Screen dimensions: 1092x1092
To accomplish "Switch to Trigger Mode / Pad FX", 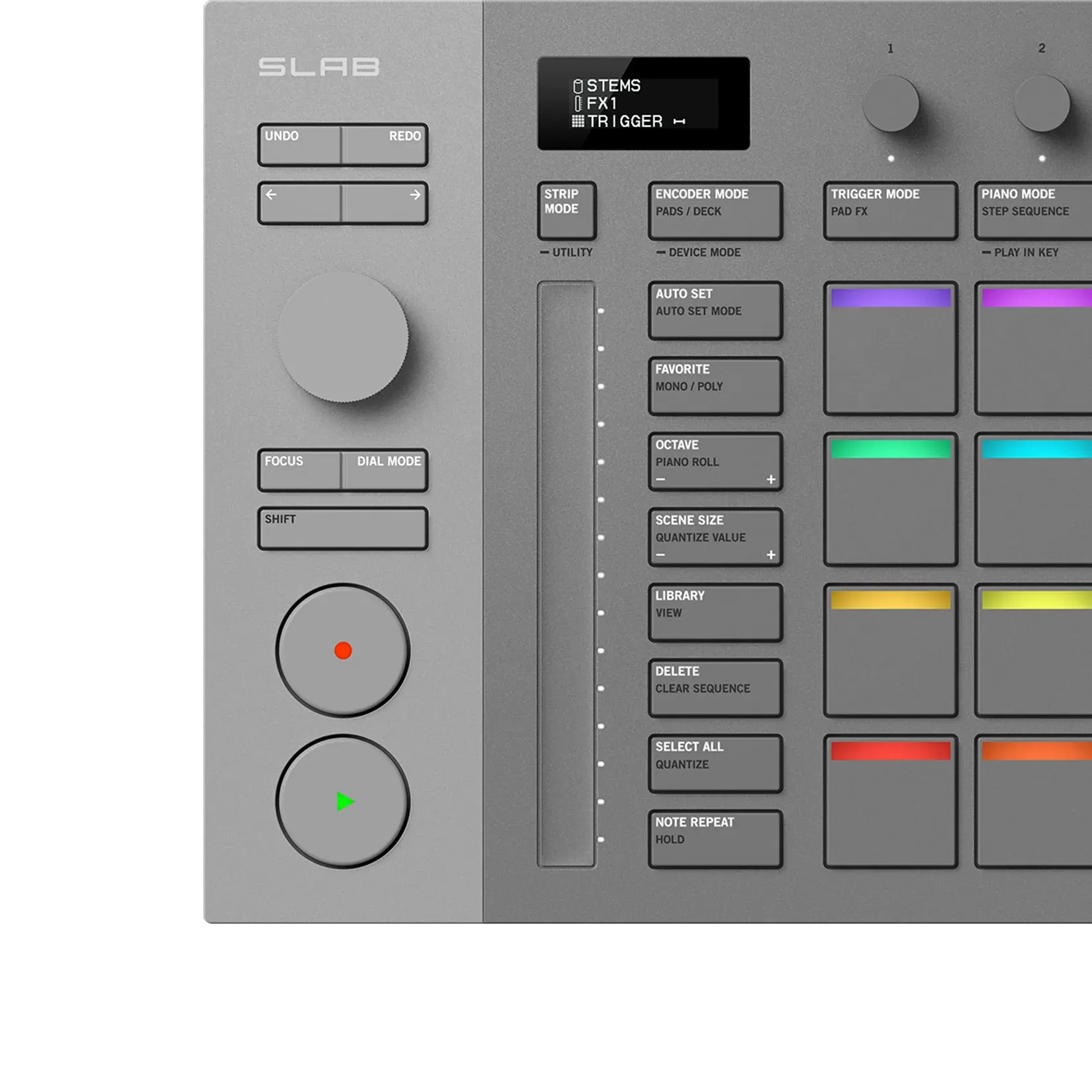I will 890,210.
